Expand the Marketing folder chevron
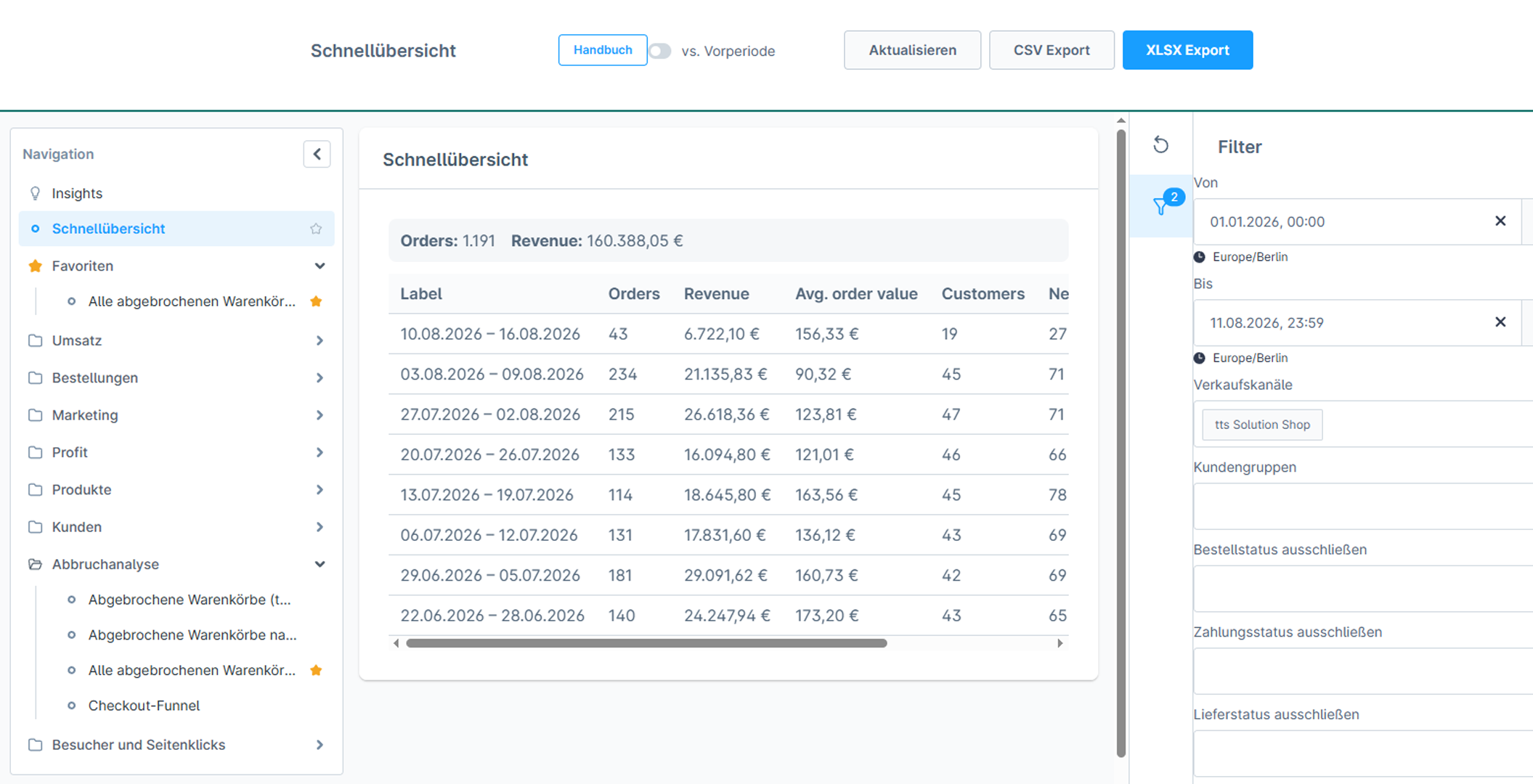Image resolution: width=1533 pixels, height=784 pixels. coord(320,415)
